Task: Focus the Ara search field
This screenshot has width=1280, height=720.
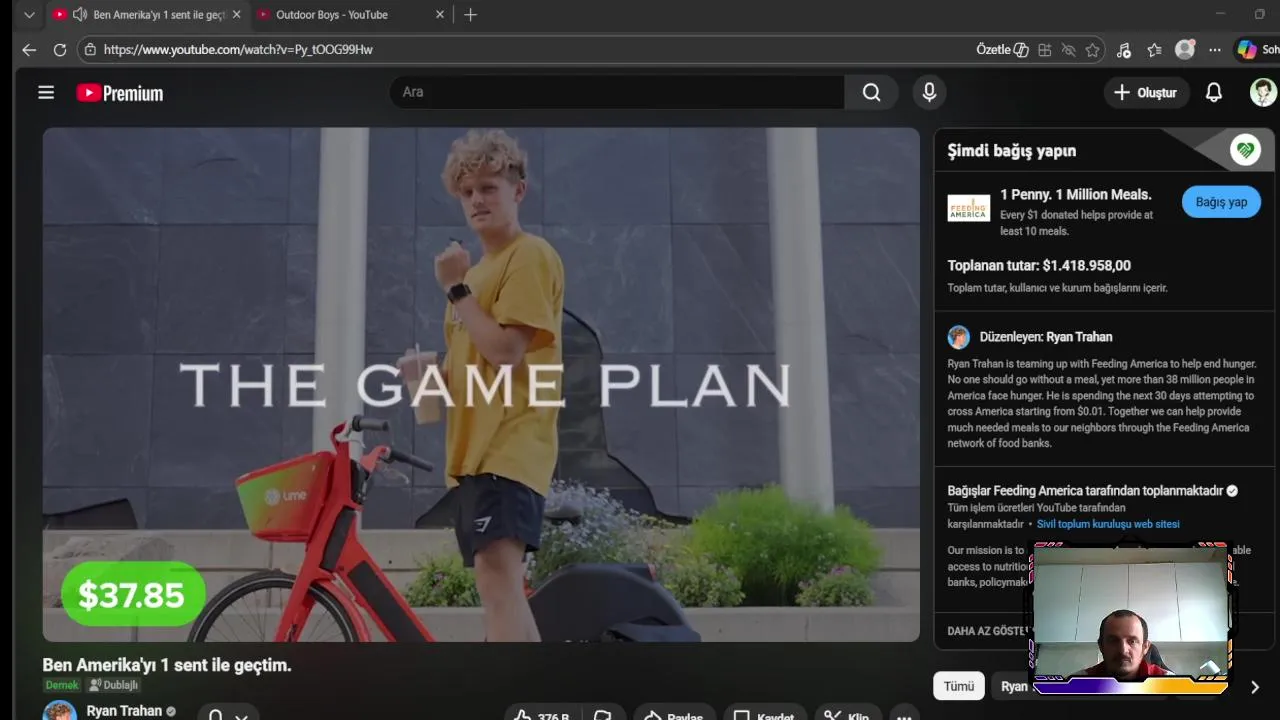Action: (x=616, y=92)
